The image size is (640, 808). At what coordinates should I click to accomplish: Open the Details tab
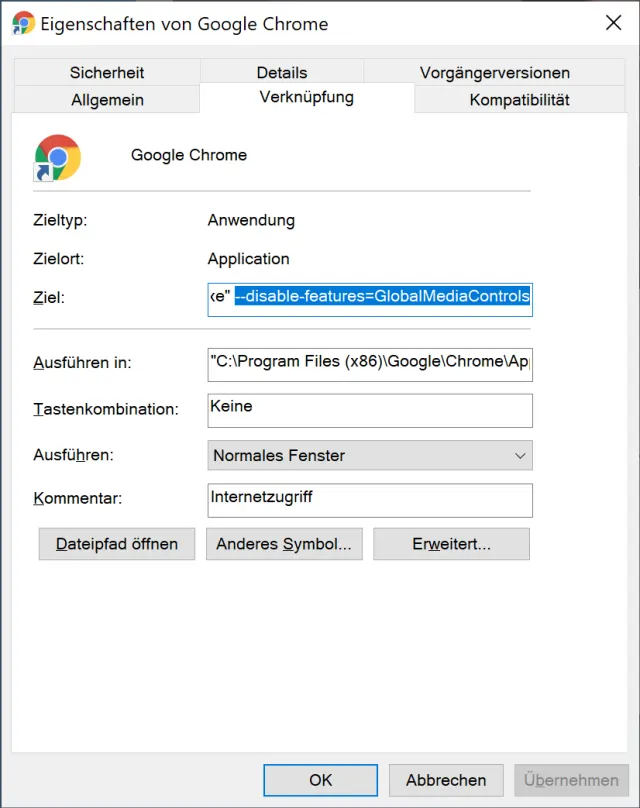tap(282, 73)
